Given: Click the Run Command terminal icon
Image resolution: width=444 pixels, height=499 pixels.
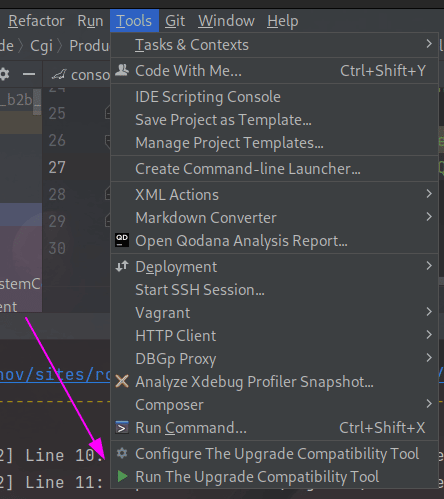Looking at the screenshot, I should click(x=122, y=428).
